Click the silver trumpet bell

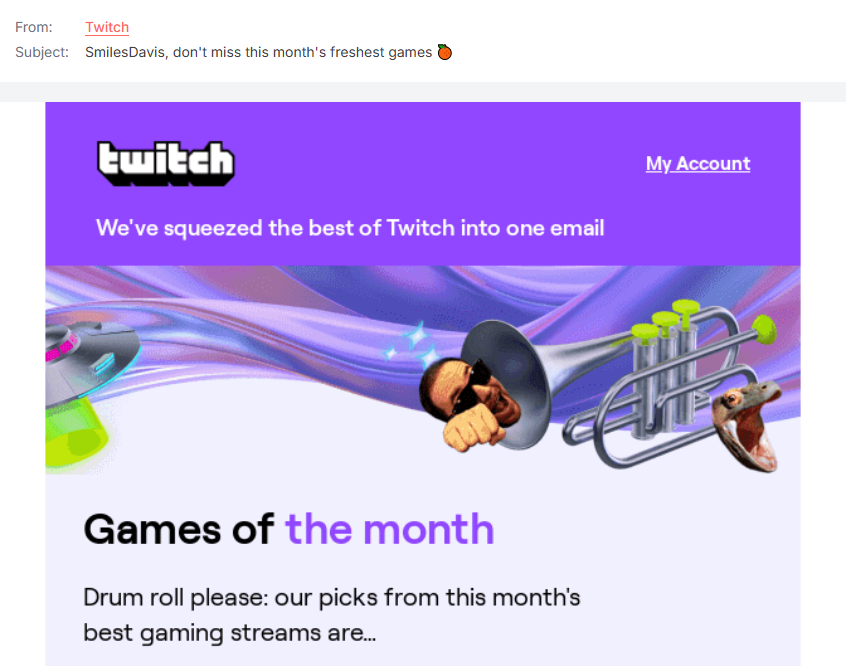coord(515,370)
